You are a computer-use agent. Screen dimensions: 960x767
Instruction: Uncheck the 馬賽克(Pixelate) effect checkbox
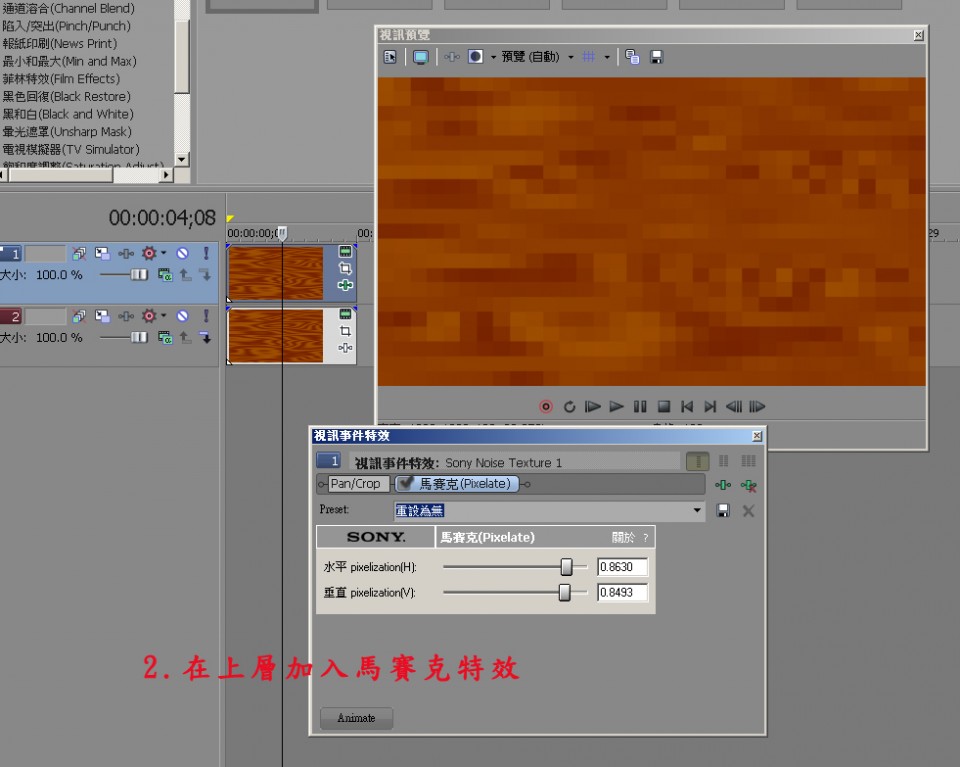[405, 484]
